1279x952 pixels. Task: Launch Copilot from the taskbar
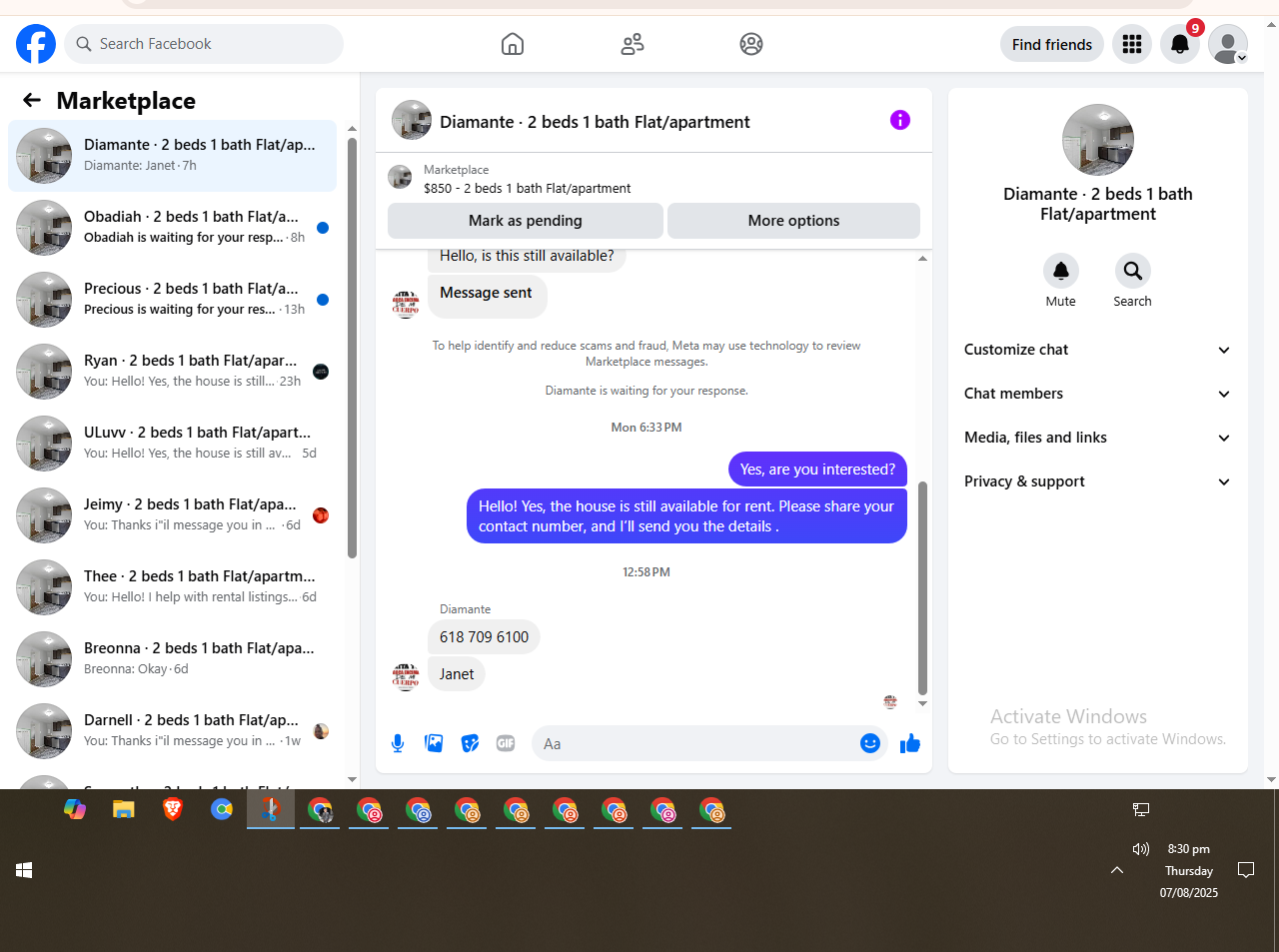pyautogui.click(x=75, y=810)
